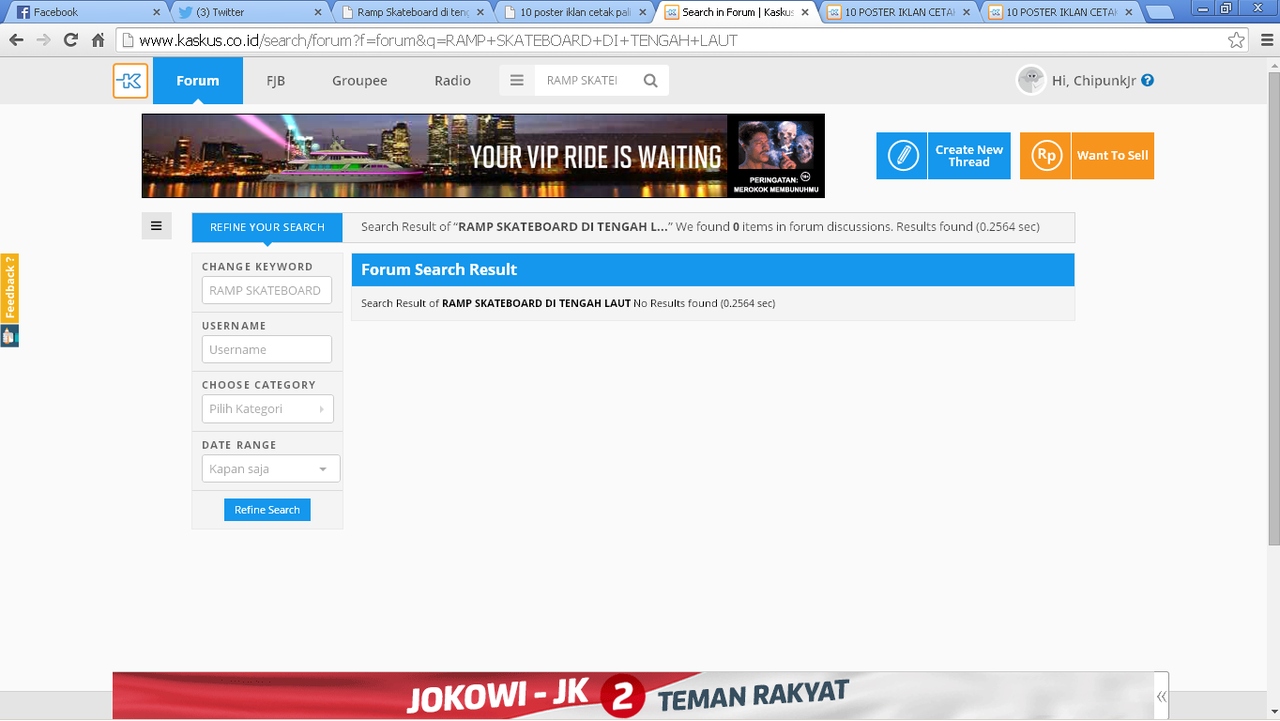Click the Change Keyword input field

pos(267,290)
